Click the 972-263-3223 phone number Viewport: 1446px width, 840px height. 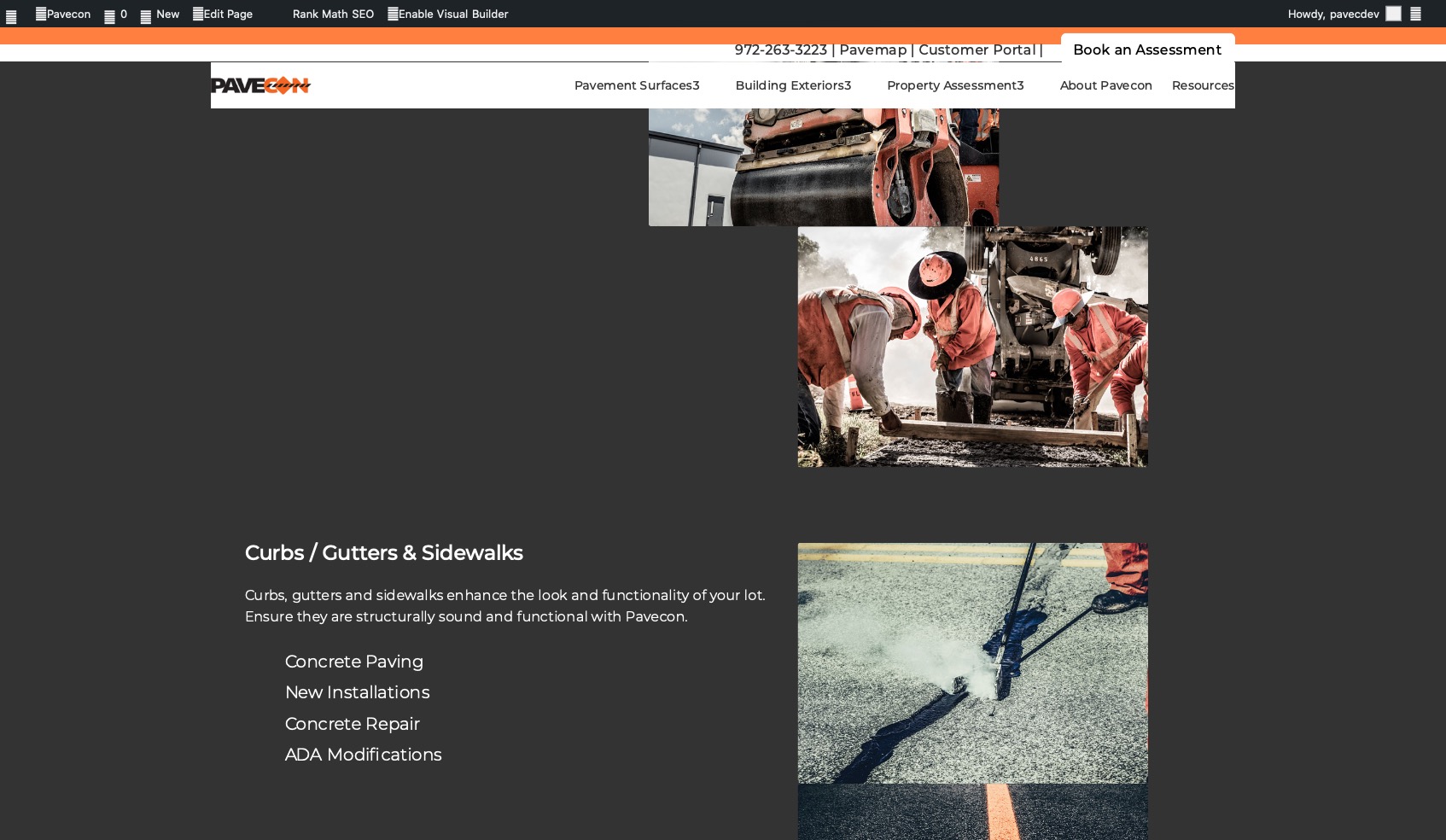(x=780, y=50)
